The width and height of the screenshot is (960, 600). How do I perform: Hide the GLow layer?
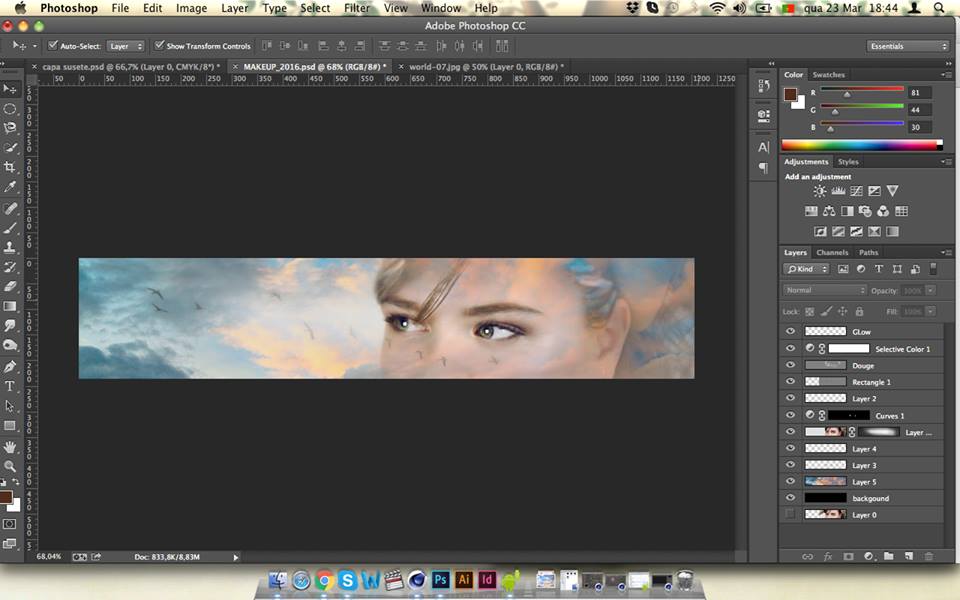[x=791, y=331]
